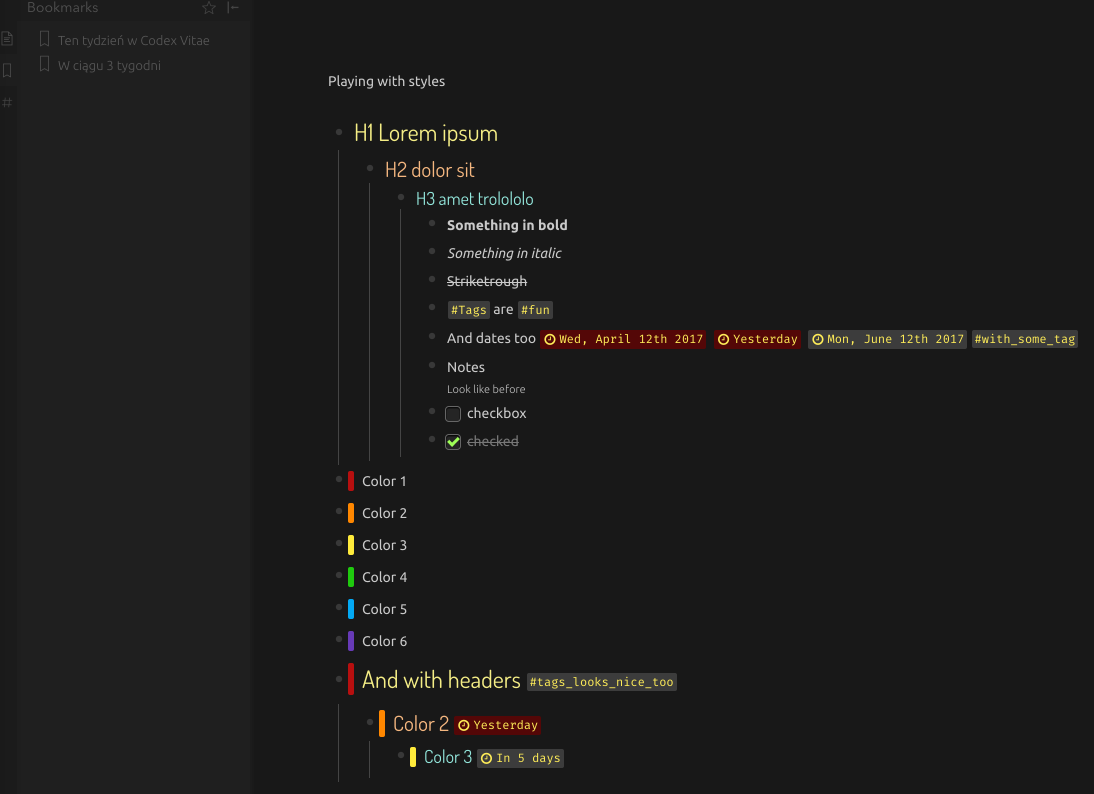
Task: Open the 'W ciągu 3 tygodni' bookmark
Action: pyautogui.click(x=109, y=66)
